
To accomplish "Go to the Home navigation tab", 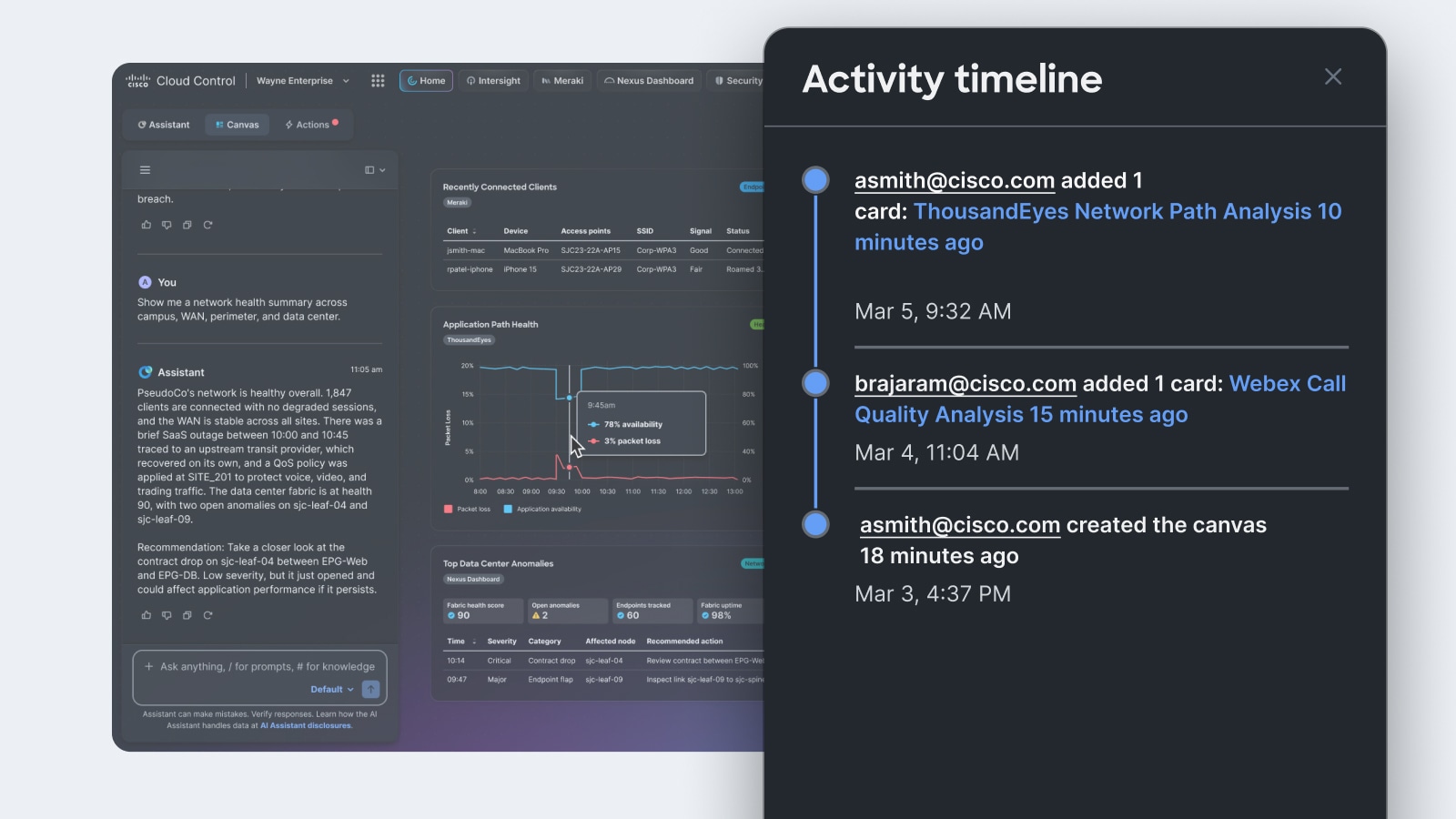I will pos(426,81).
